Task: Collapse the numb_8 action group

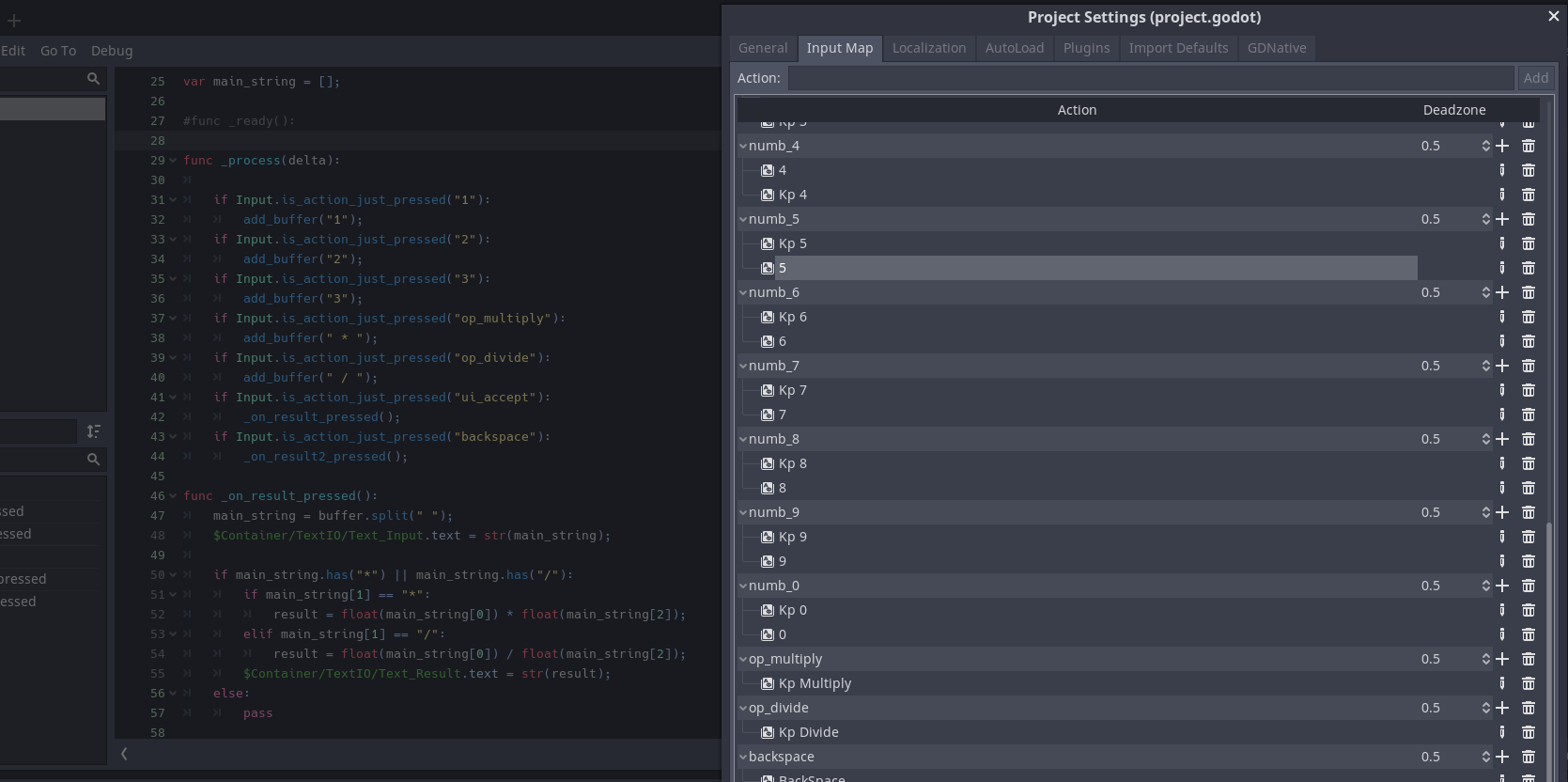Action: click(x=743, y=439)
